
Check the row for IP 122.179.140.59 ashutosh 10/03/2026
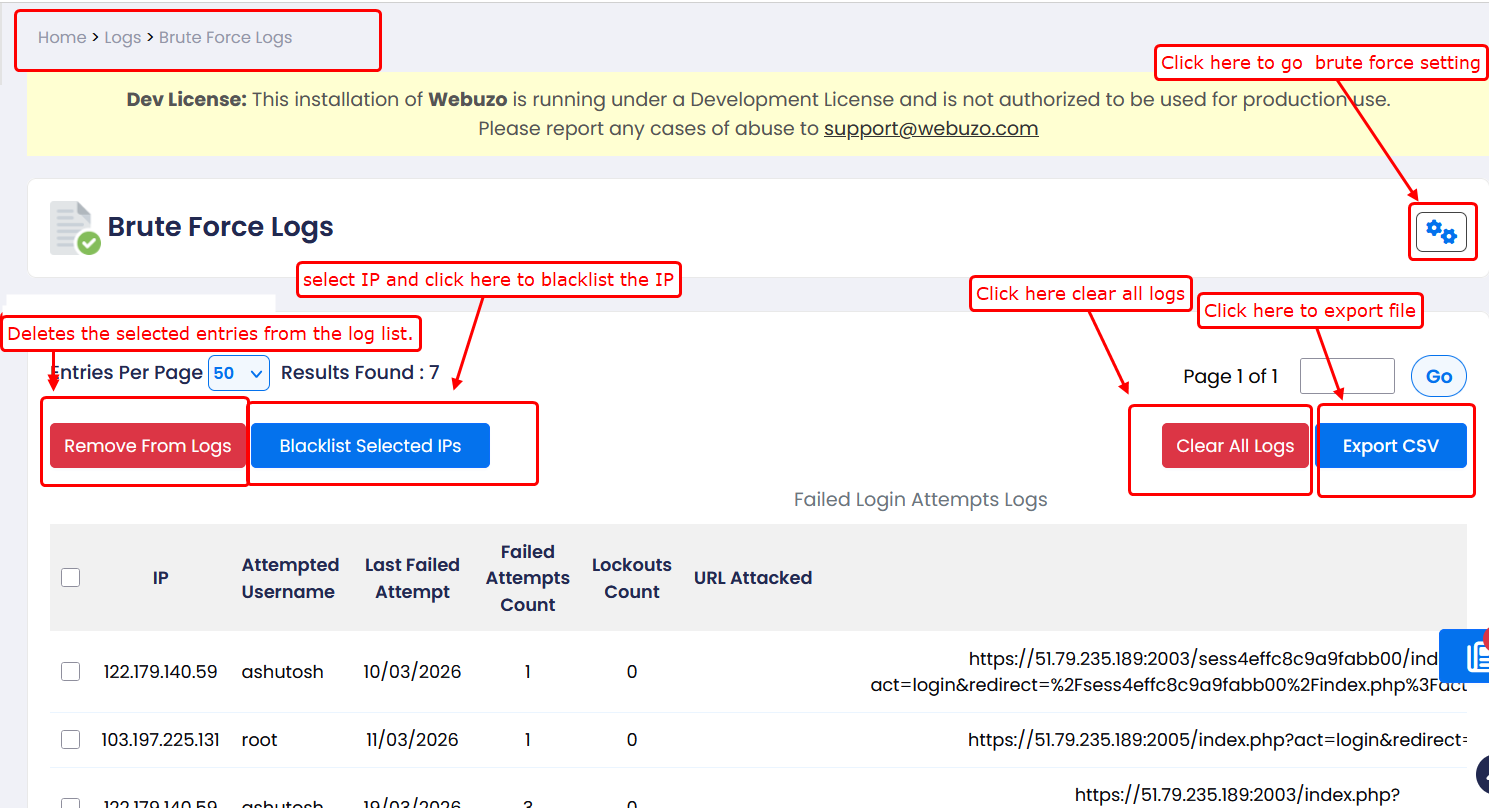70,671
